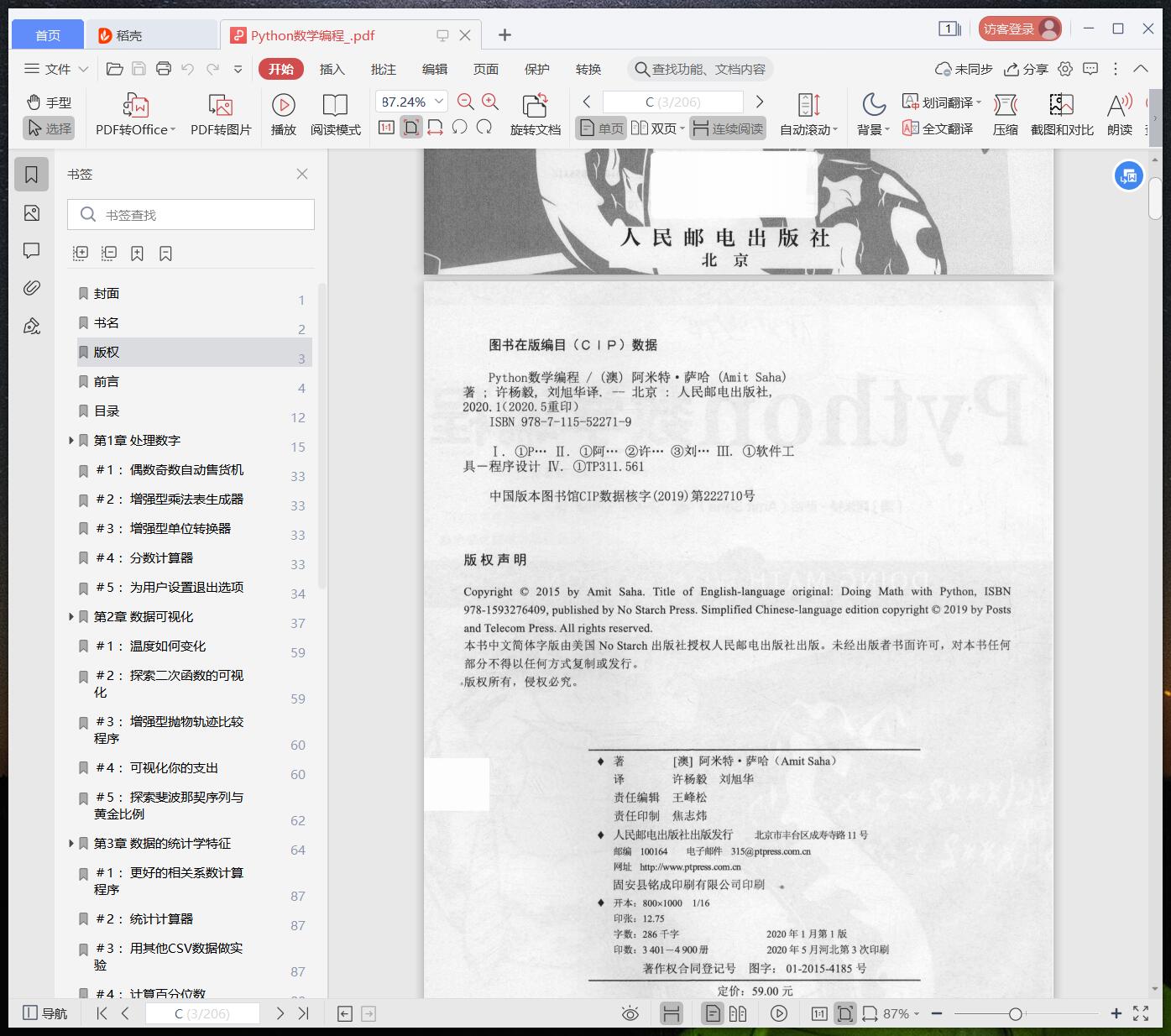Expand 第3章 数据的统计学特征 bookmark
The image size is (1171, 1036).
click(71, 844)
